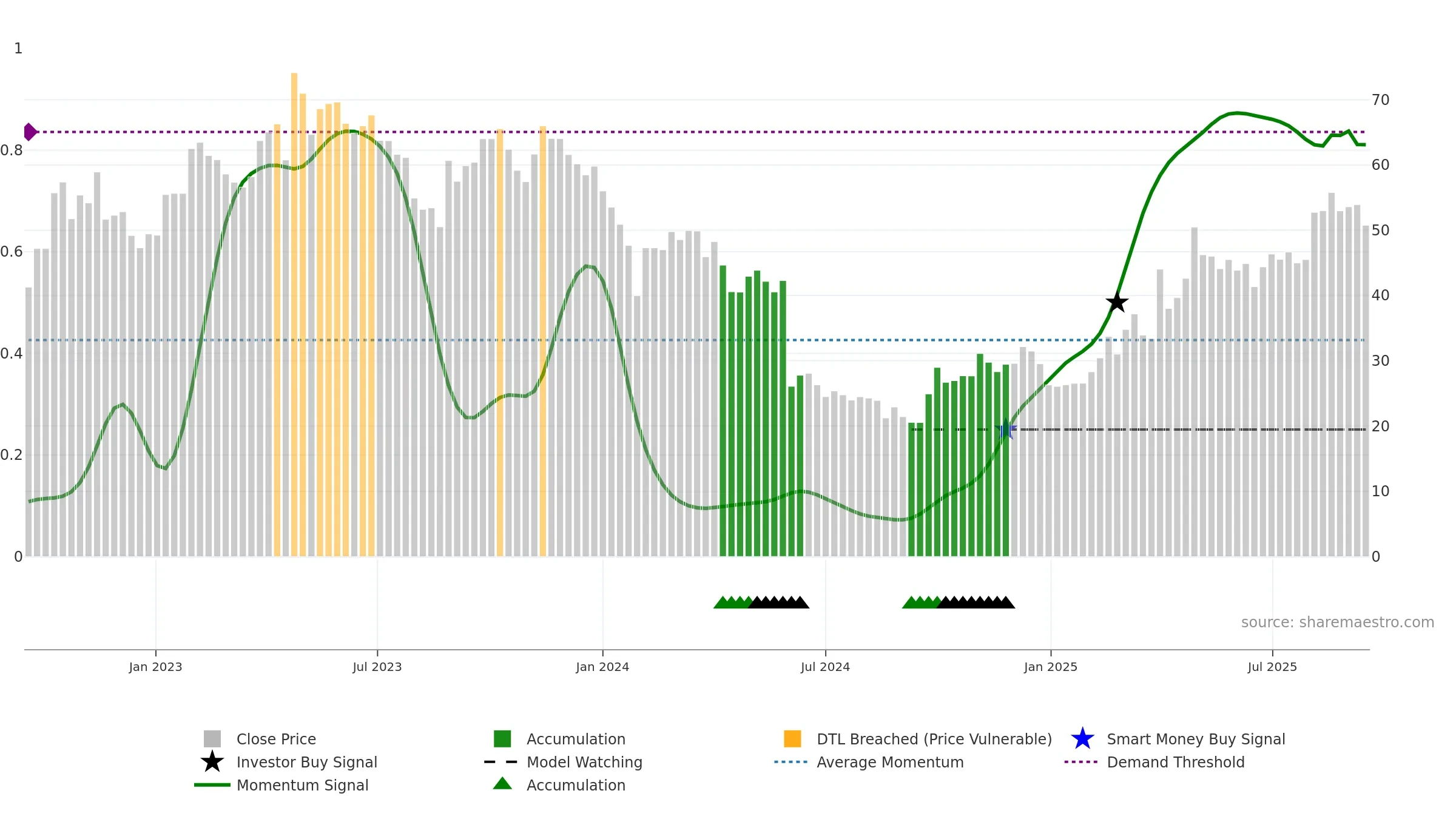Toggle the Momentum Signal legend label
The width and height of the screenshot is (1456, 819).
point(303,785)
